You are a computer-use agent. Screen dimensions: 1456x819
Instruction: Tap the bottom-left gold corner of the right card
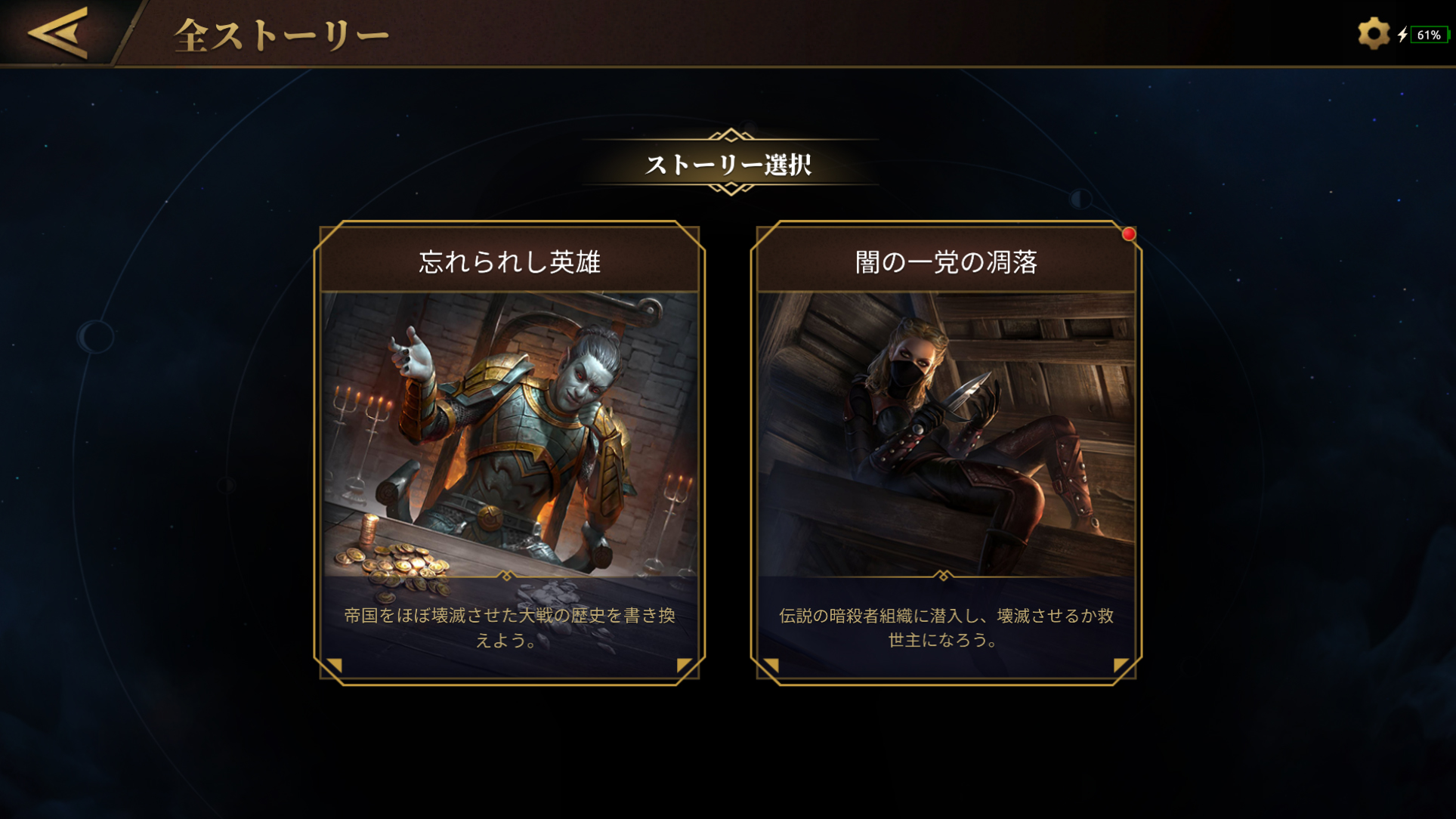click(771, 665)
